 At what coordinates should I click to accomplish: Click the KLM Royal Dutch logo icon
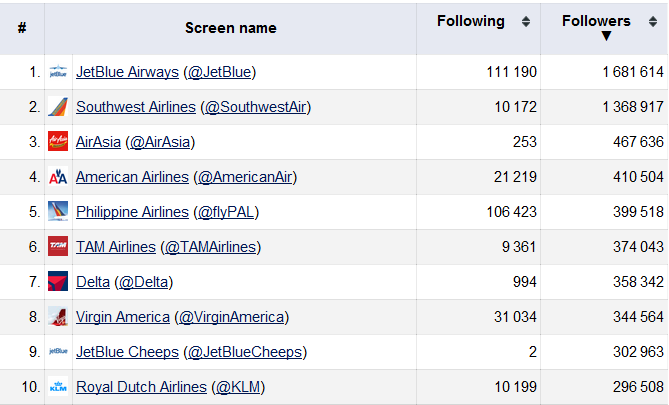[x=58, y=387]
